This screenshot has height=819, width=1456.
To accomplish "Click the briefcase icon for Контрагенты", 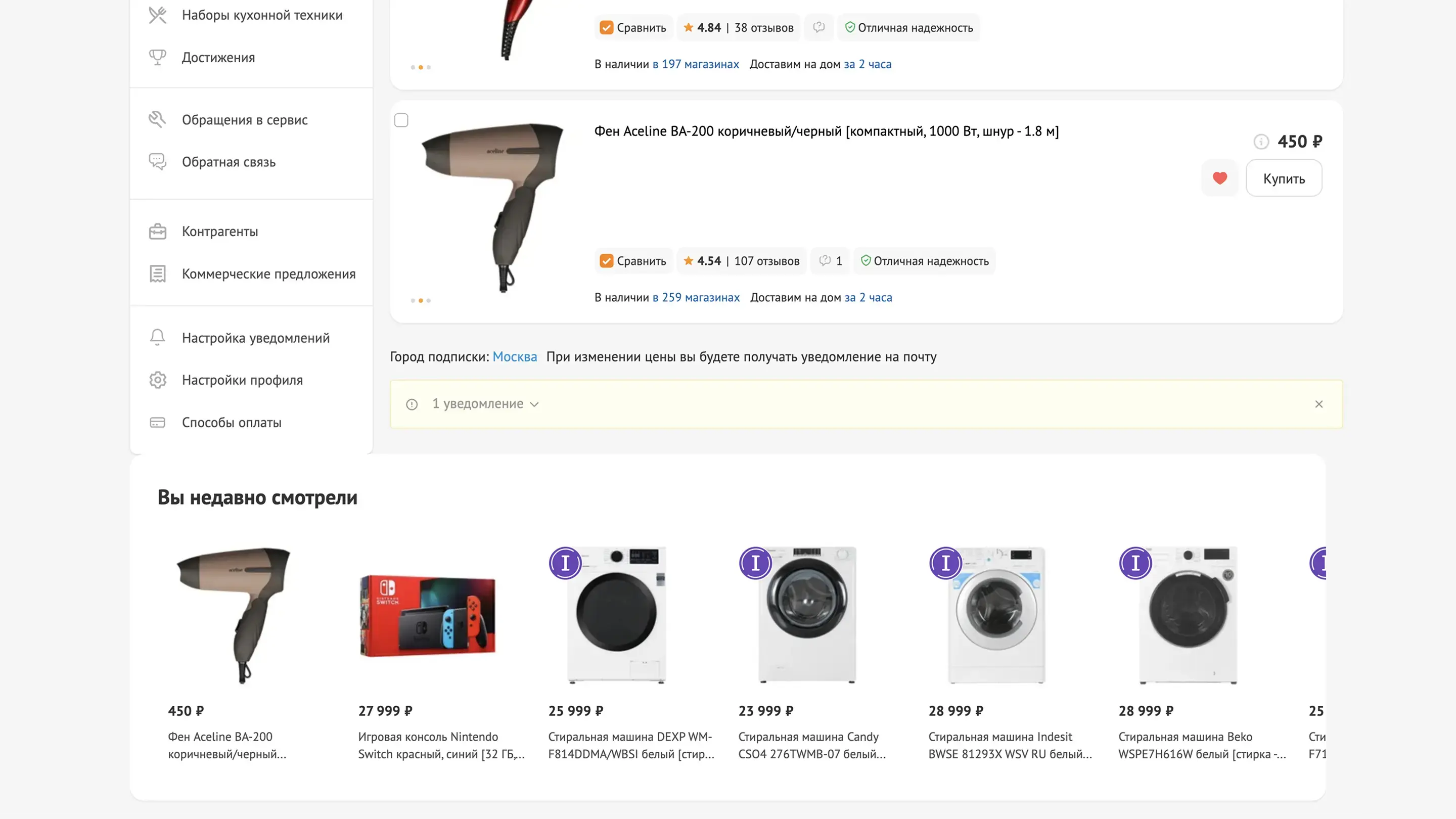I will [158, 232].
